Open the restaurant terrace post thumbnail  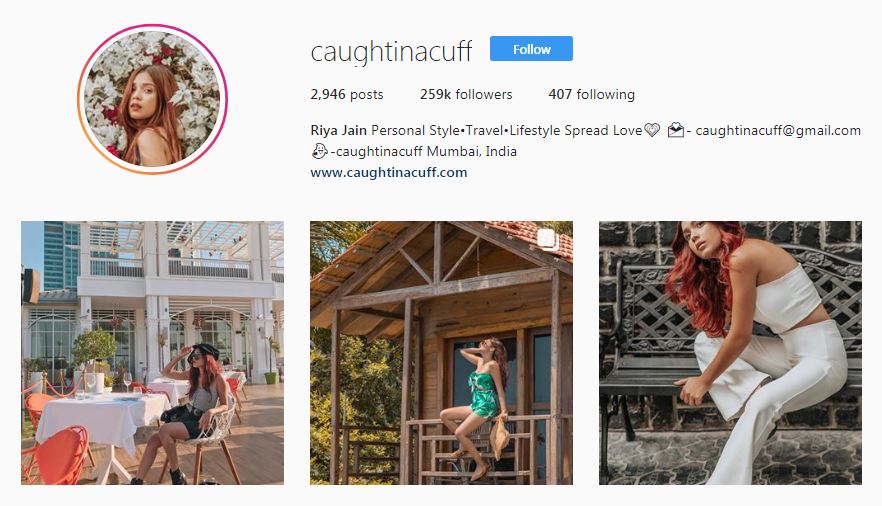pyautogui.click(x=152, y=353)
